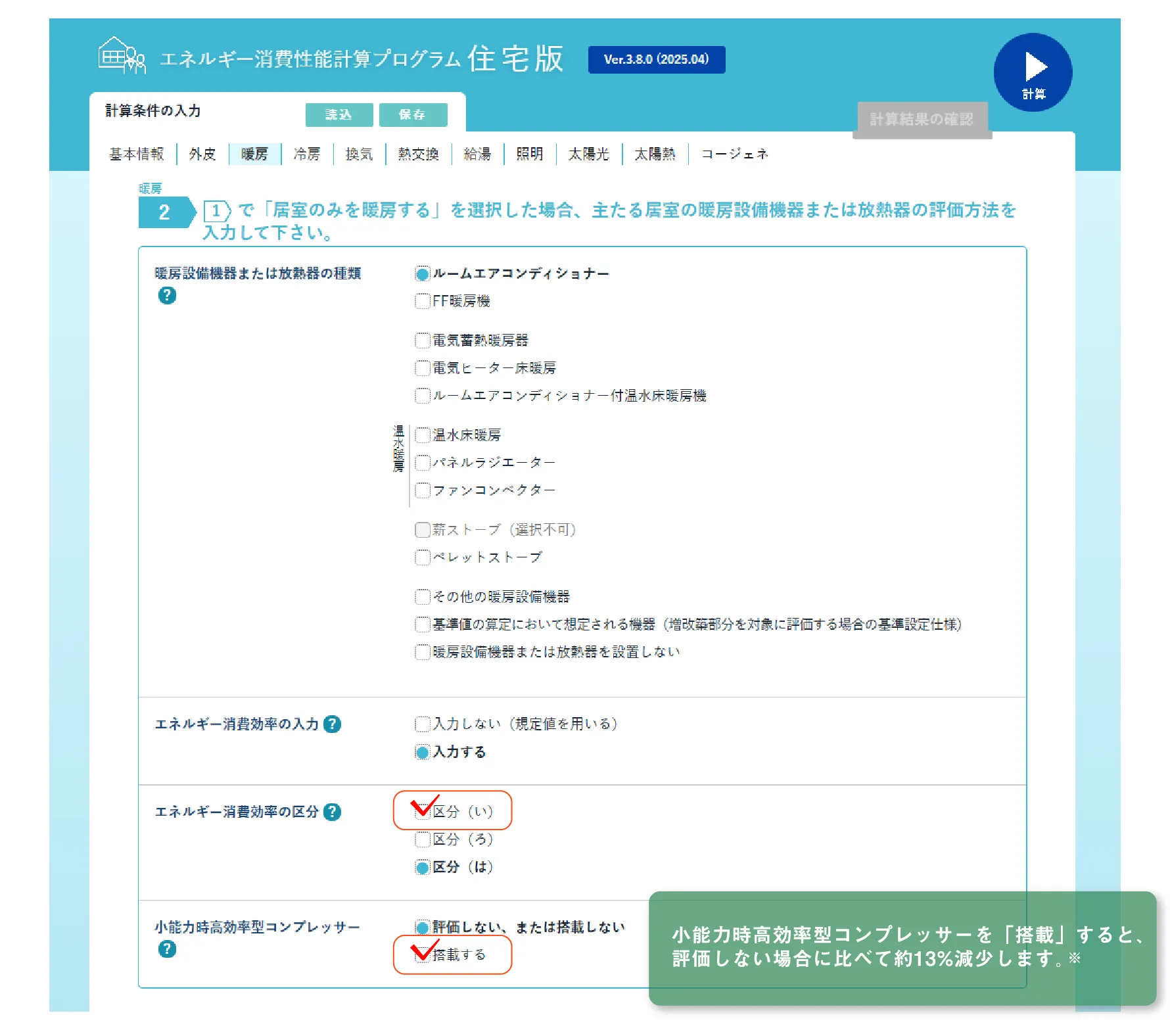
Task: Click the 保存 save button
Action: [413, 115]
